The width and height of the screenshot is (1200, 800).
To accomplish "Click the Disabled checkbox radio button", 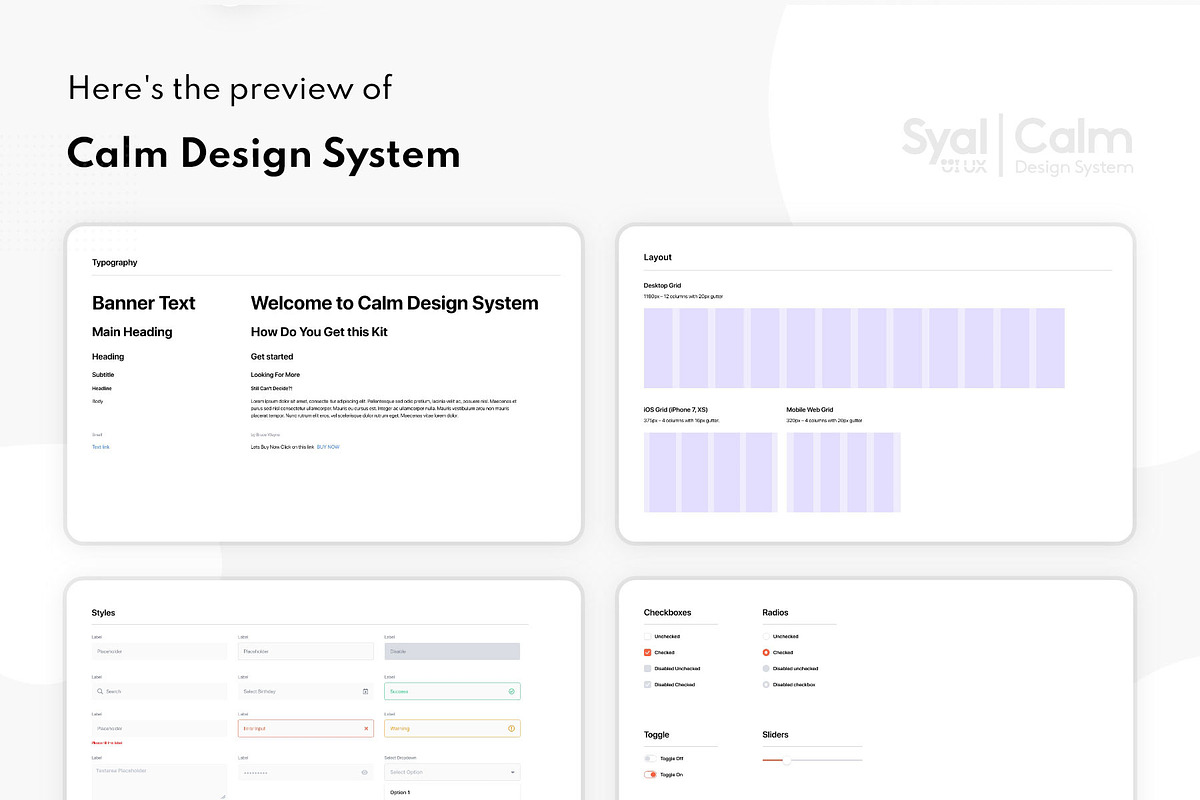I will tap(766, 684).
